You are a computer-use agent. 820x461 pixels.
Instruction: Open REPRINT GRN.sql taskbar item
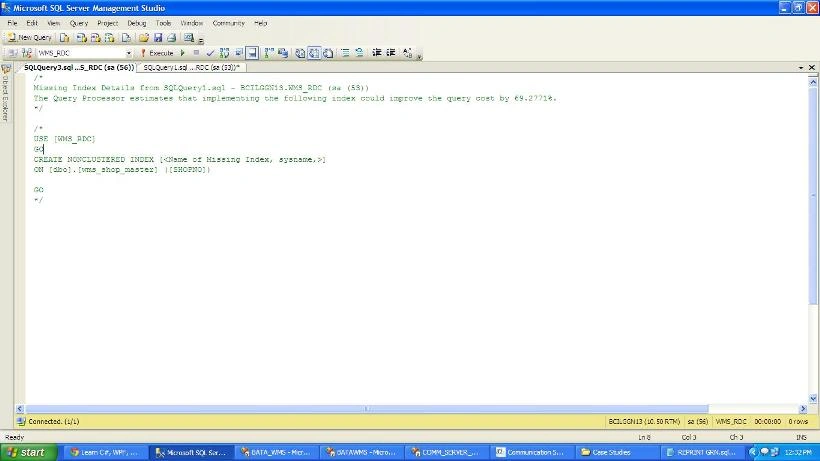[x=701, y=452]
